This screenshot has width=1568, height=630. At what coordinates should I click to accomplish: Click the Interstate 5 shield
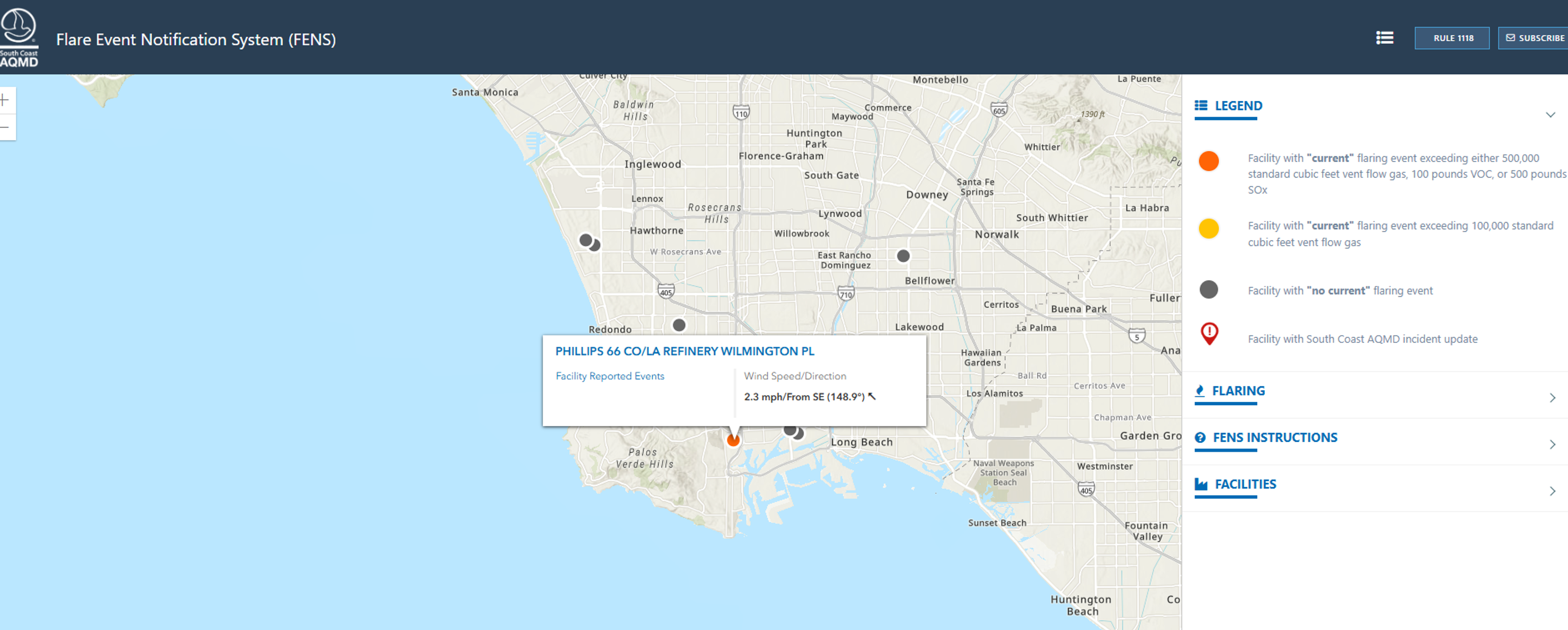click(x=1136, y=335)
